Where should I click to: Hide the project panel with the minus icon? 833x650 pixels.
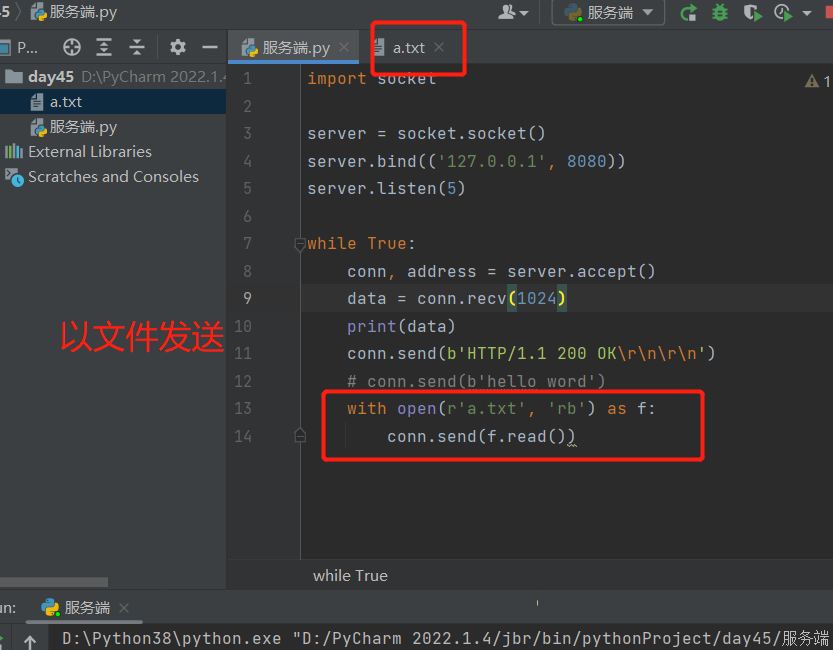click(x=210, y=47)
